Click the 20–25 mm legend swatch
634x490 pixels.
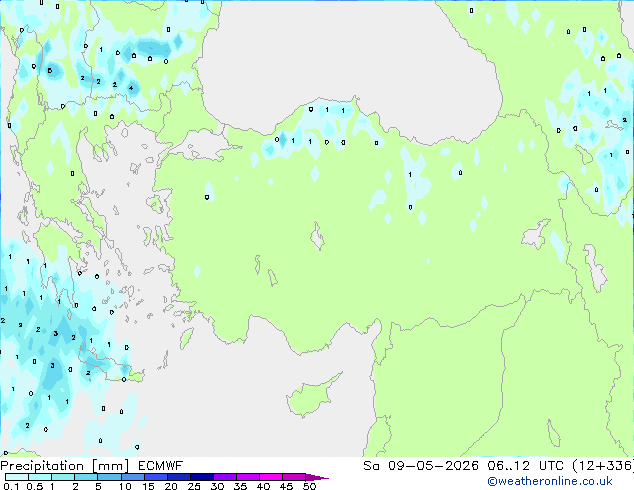178,477
